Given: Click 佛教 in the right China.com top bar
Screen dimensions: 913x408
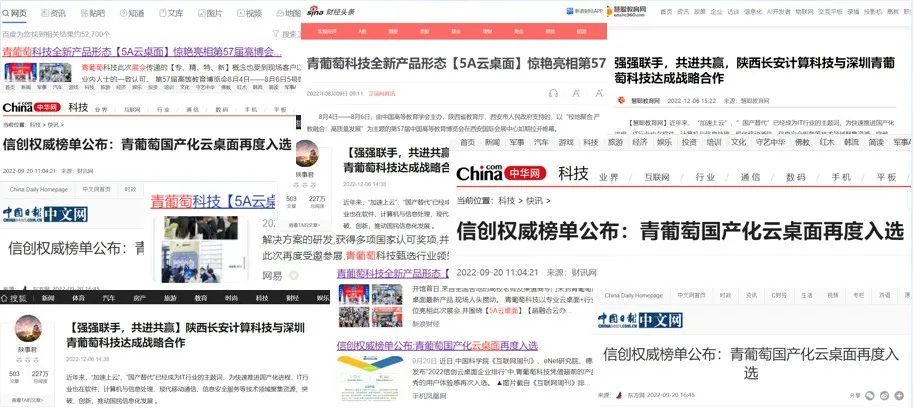Looking at the screenshot, I should [802, 142].
